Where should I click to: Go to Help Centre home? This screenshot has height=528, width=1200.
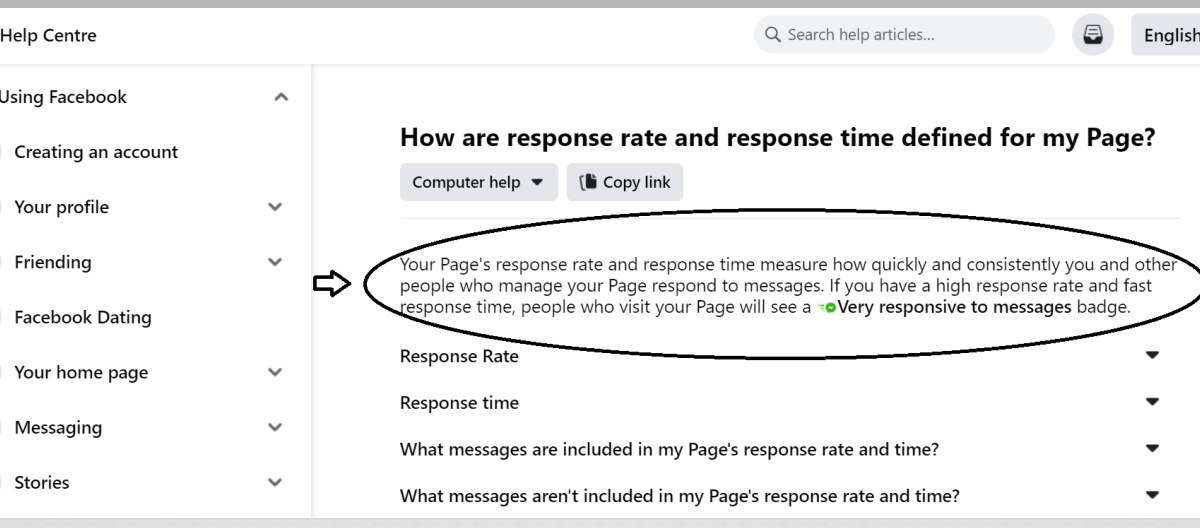48,36
